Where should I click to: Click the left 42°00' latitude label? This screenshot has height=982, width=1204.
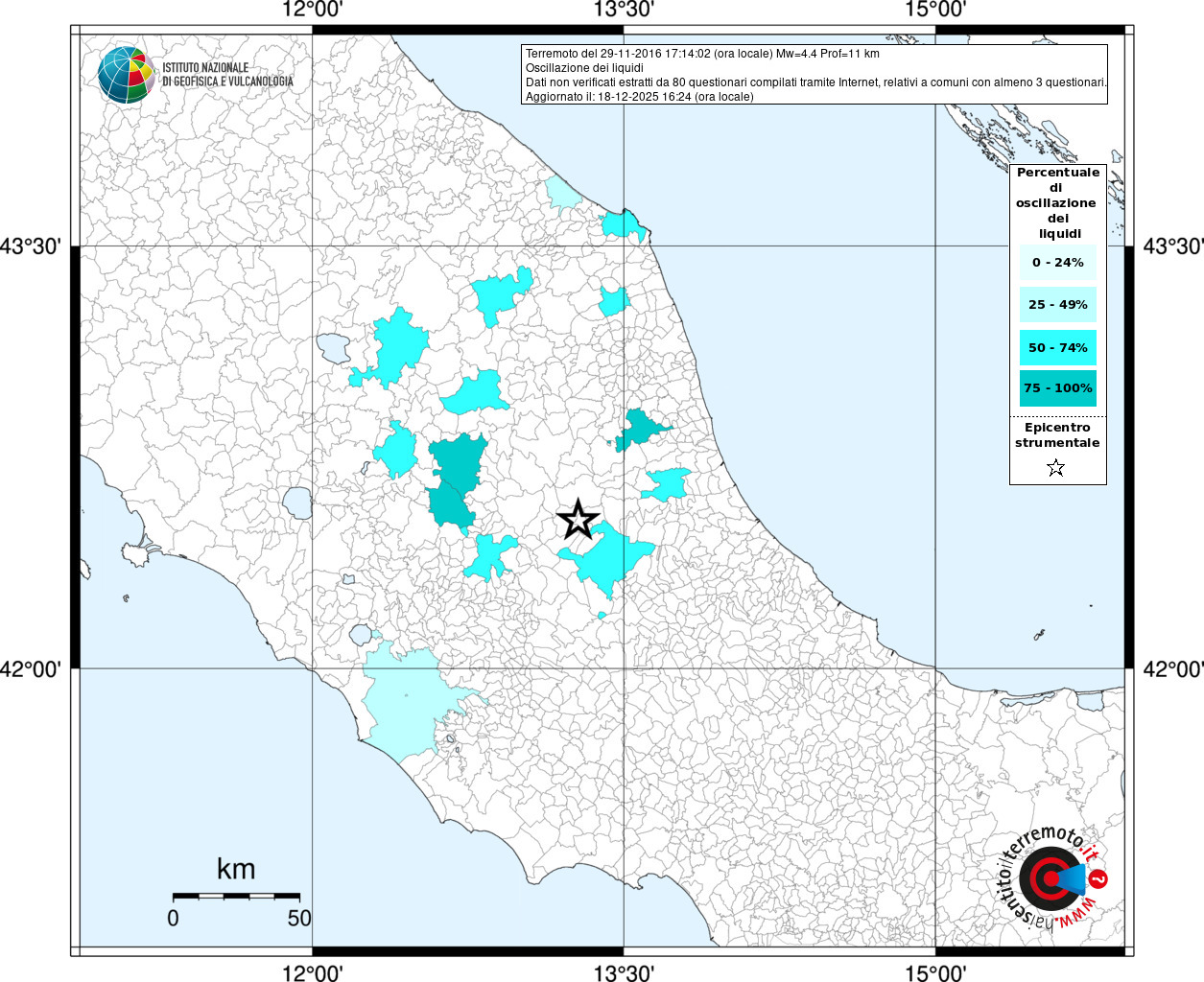click(31, 668)
